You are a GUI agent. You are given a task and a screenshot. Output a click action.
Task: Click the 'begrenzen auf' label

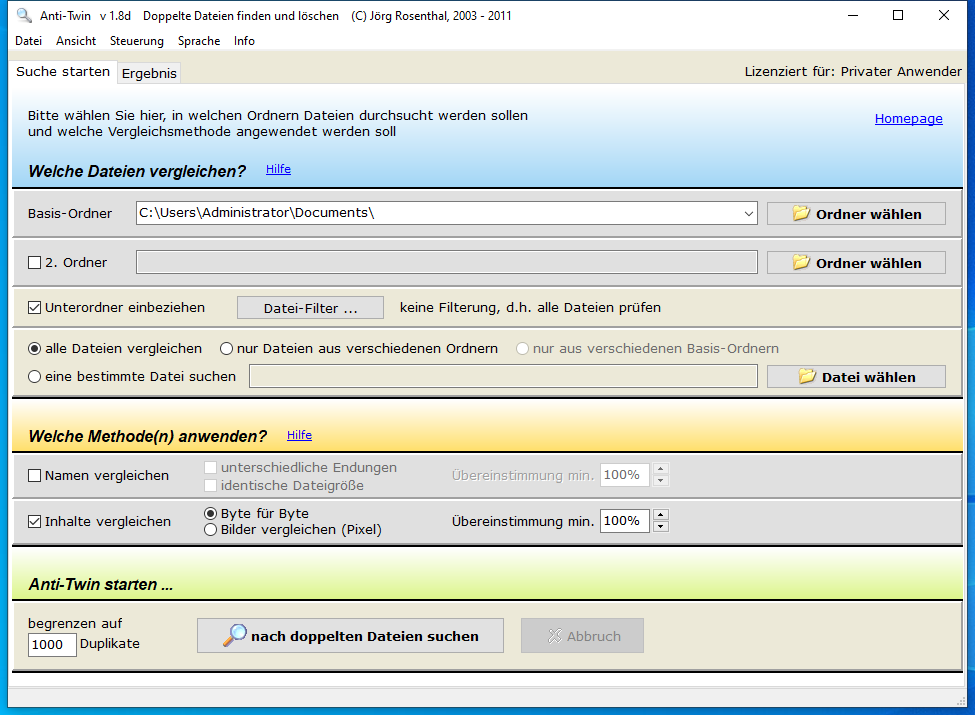[75, 624]
